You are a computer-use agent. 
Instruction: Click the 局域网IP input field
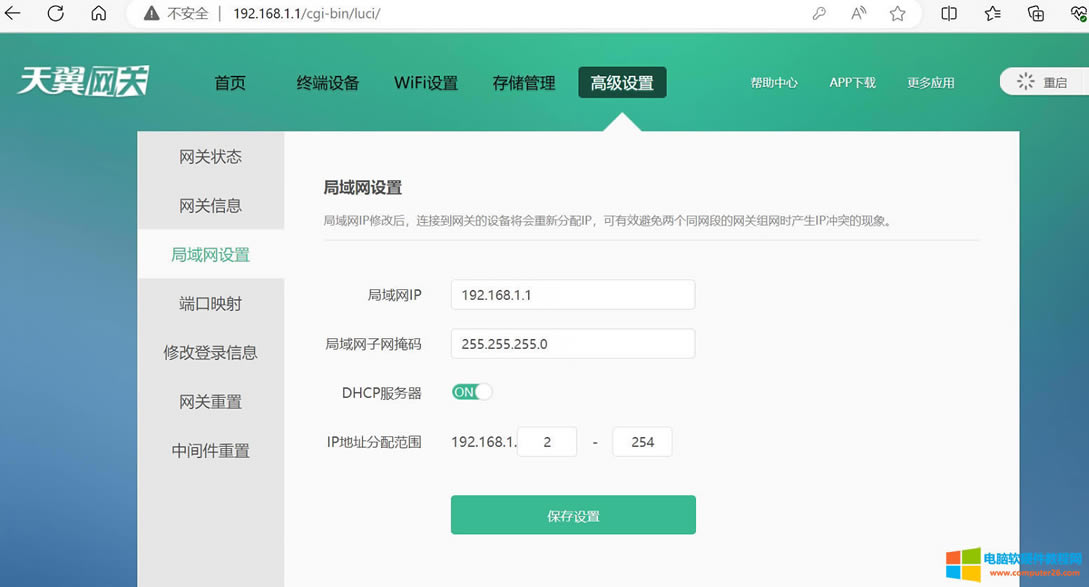point(572,295)
